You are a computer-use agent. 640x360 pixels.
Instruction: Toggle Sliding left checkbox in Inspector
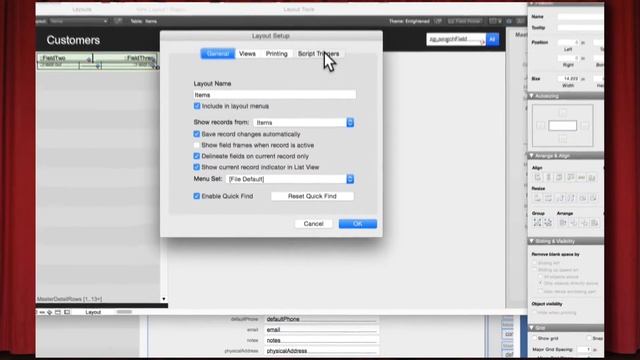point(534,263)
